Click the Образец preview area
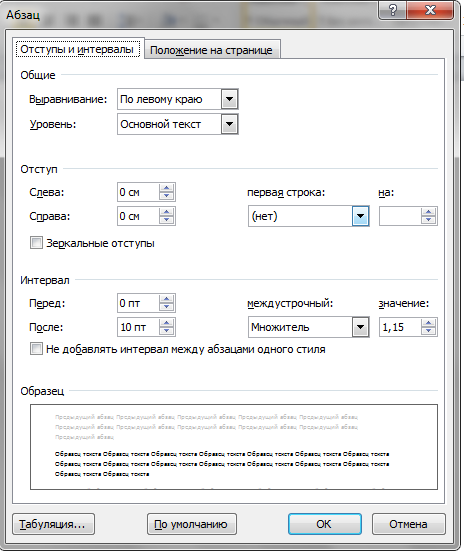Screen dimensions: 464x553 point(234,447)
